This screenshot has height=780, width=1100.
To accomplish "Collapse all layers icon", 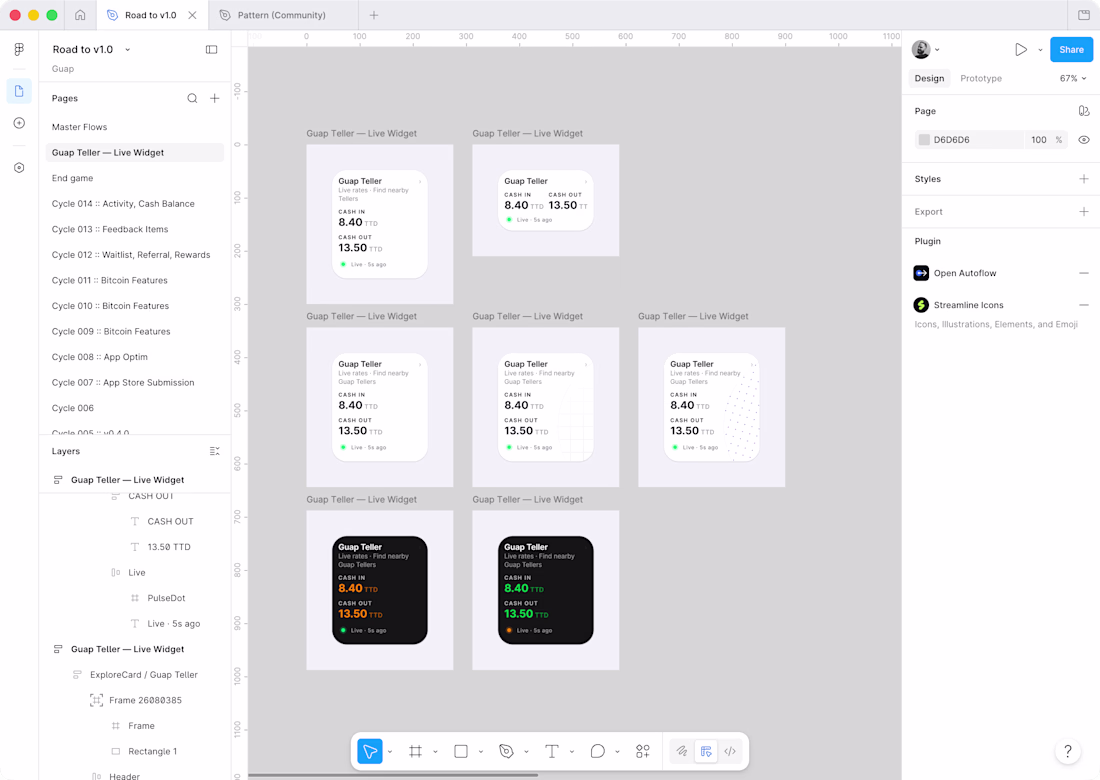I will (215, 451).
